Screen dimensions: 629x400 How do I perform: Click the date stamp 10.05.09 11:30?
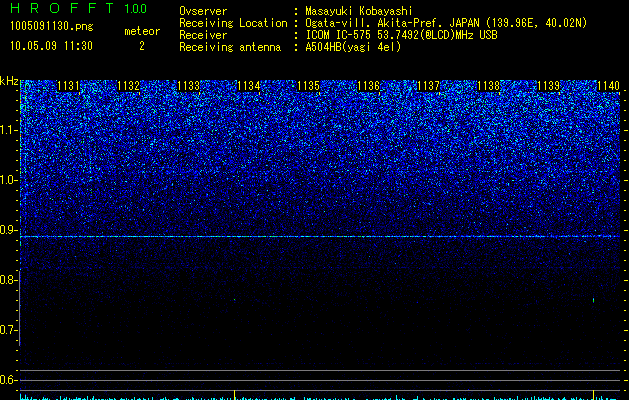(51, 46)
